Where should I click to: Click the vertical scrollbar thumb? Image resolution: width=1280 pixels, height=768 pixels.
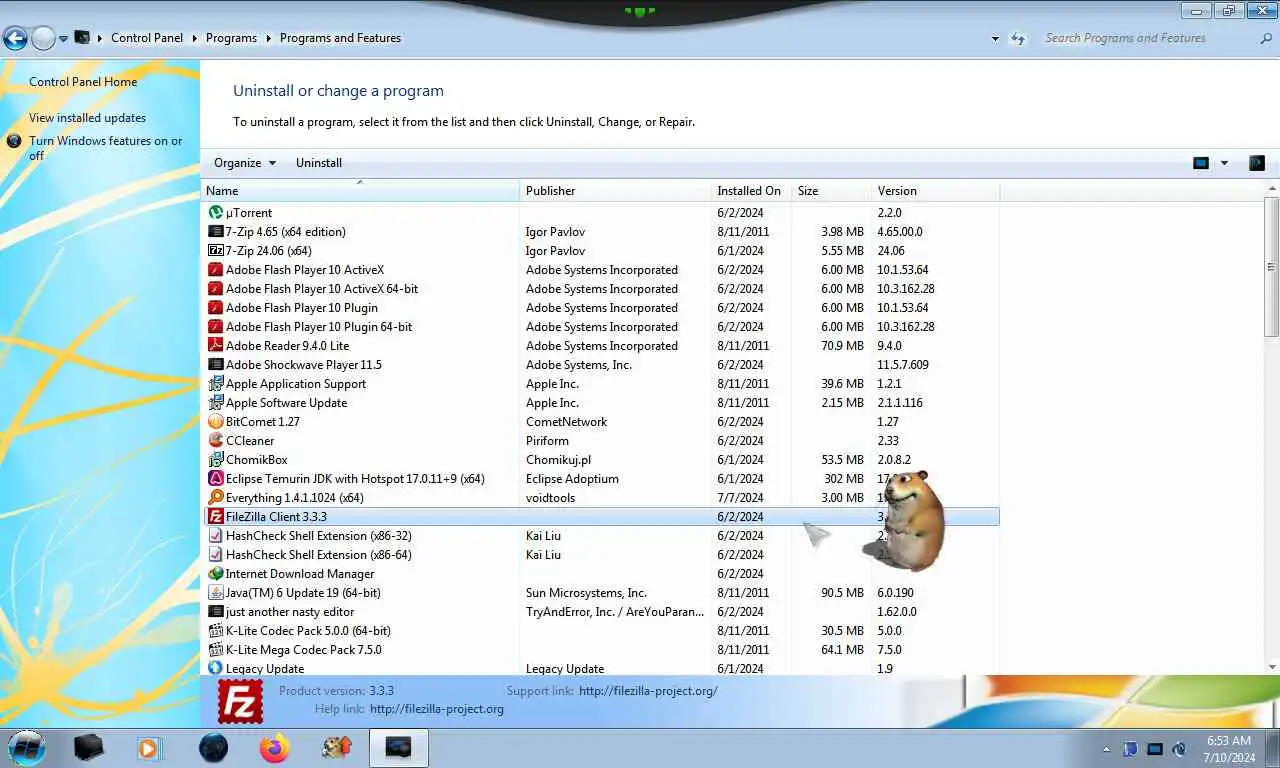(x=1272, y=266)
